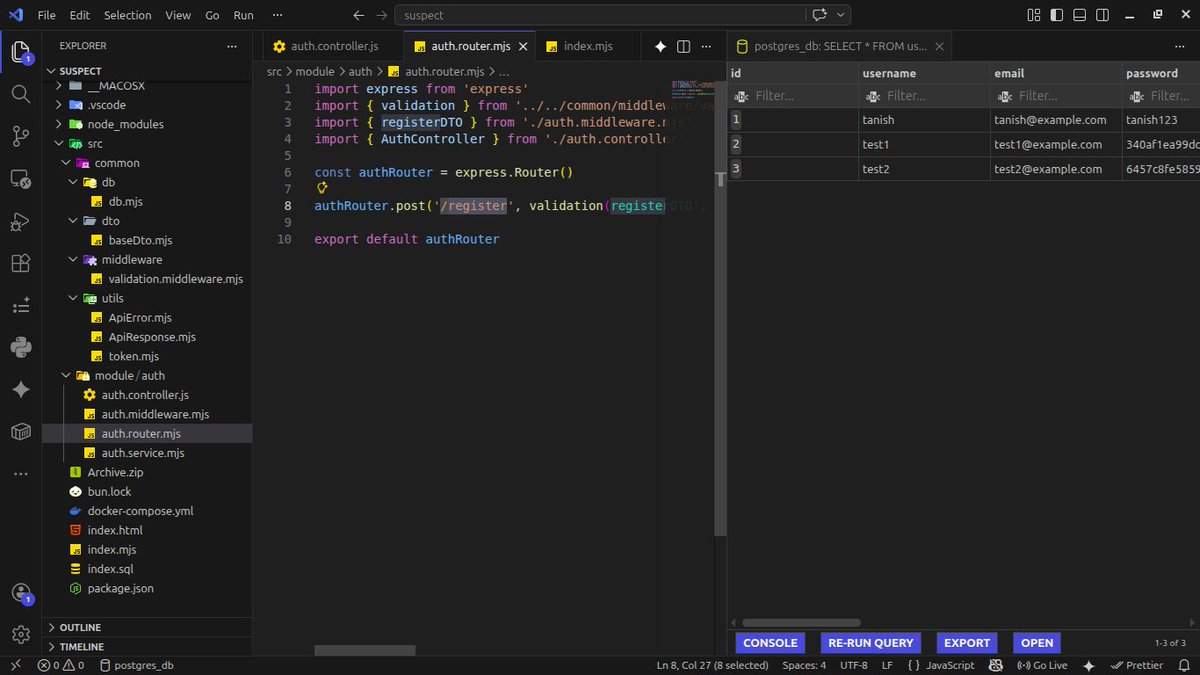Open the Search view in the activity bar
The width and height of the screenshot is (1200, 675).
click(x=20, y=94)
